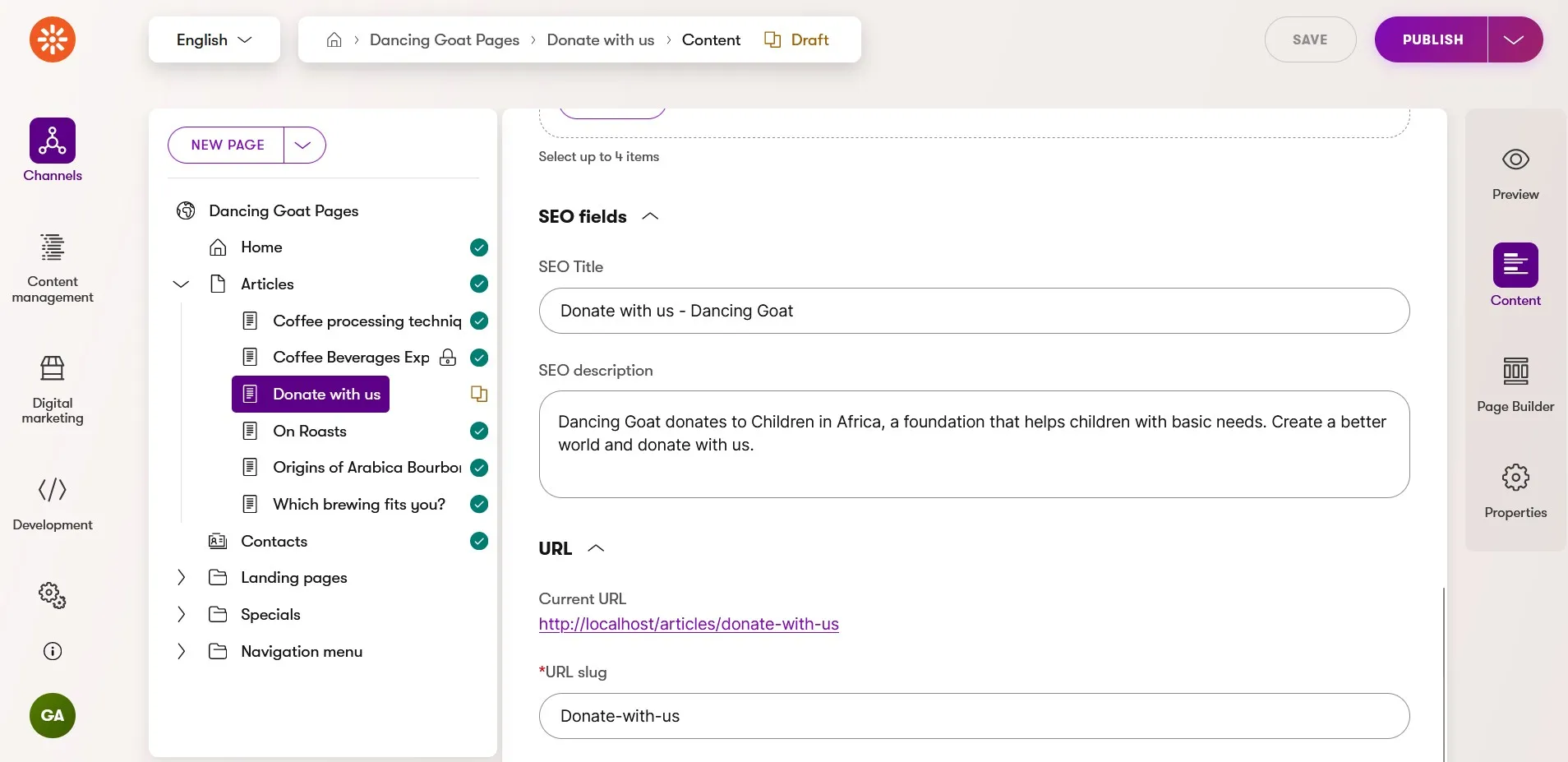Viewport: 1568px width, 762px height.
Task: Open the localhost donate-with-us URL link
Action: (689, 624)
